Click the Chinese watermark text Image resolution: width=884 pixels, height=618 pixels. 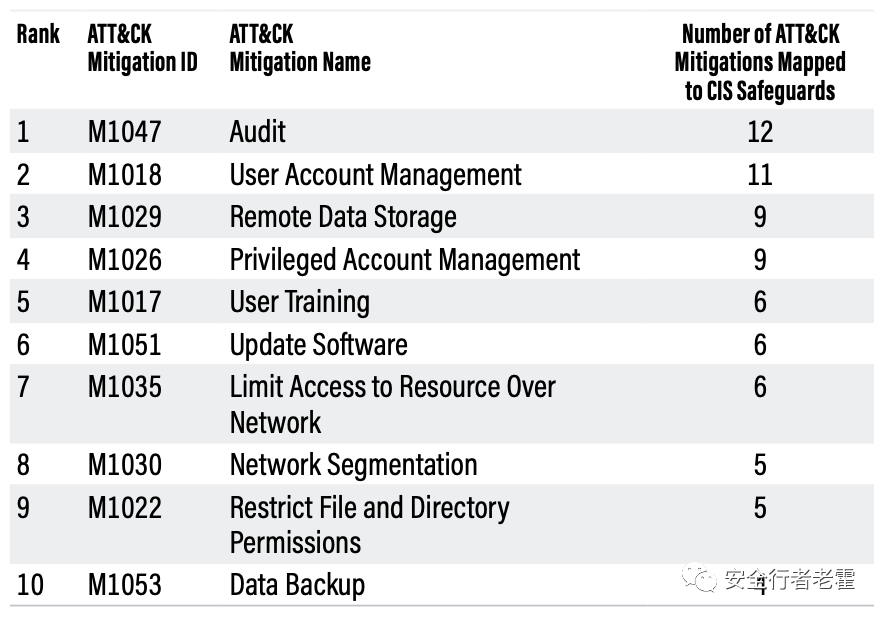point(789,579)
